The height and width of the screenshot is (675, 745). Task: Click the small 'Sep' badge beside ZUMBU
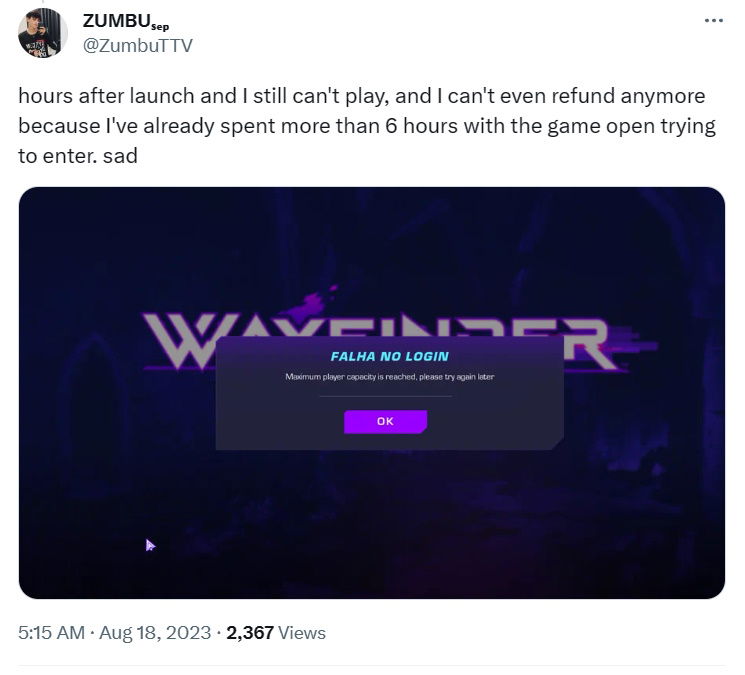click(160, 27)
